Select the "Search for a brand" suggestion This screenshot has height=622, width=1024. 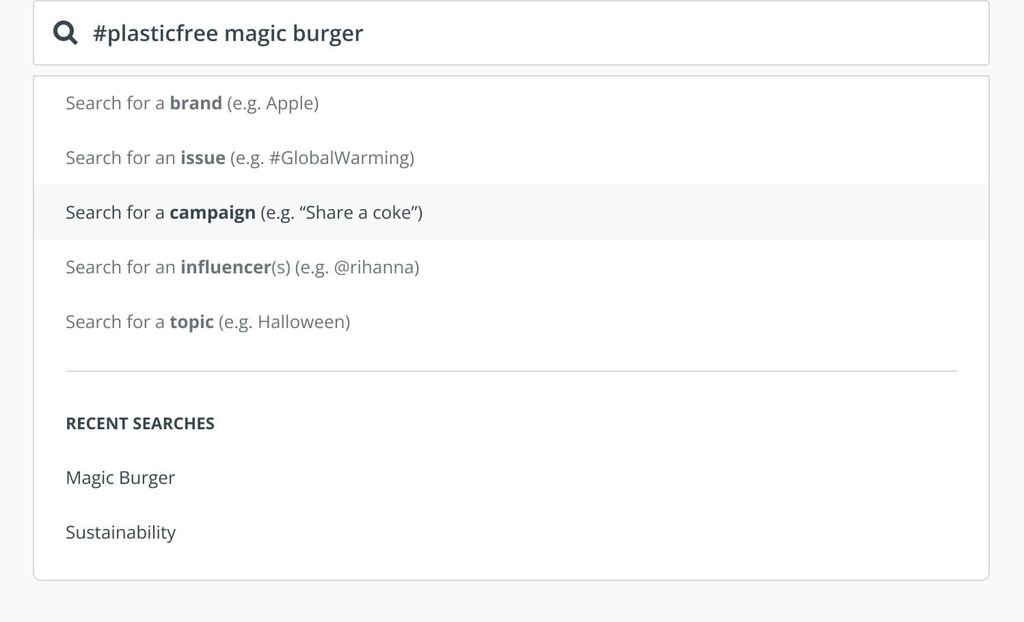point(192,103)
